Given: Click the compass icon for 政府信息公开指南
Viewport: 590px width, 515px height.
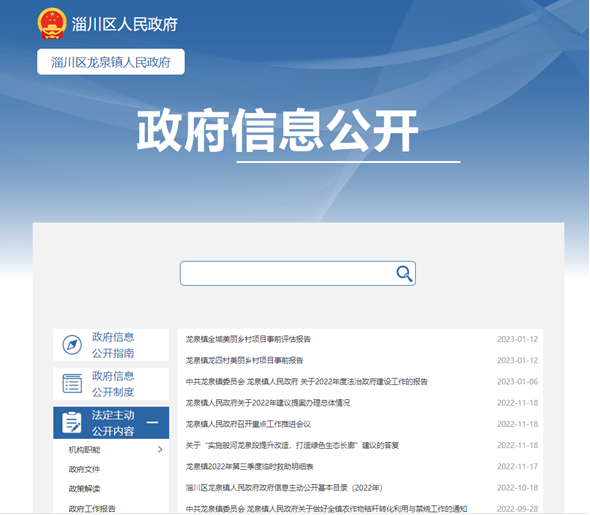Looking at the screenshot, I should [x=72, y=345].
